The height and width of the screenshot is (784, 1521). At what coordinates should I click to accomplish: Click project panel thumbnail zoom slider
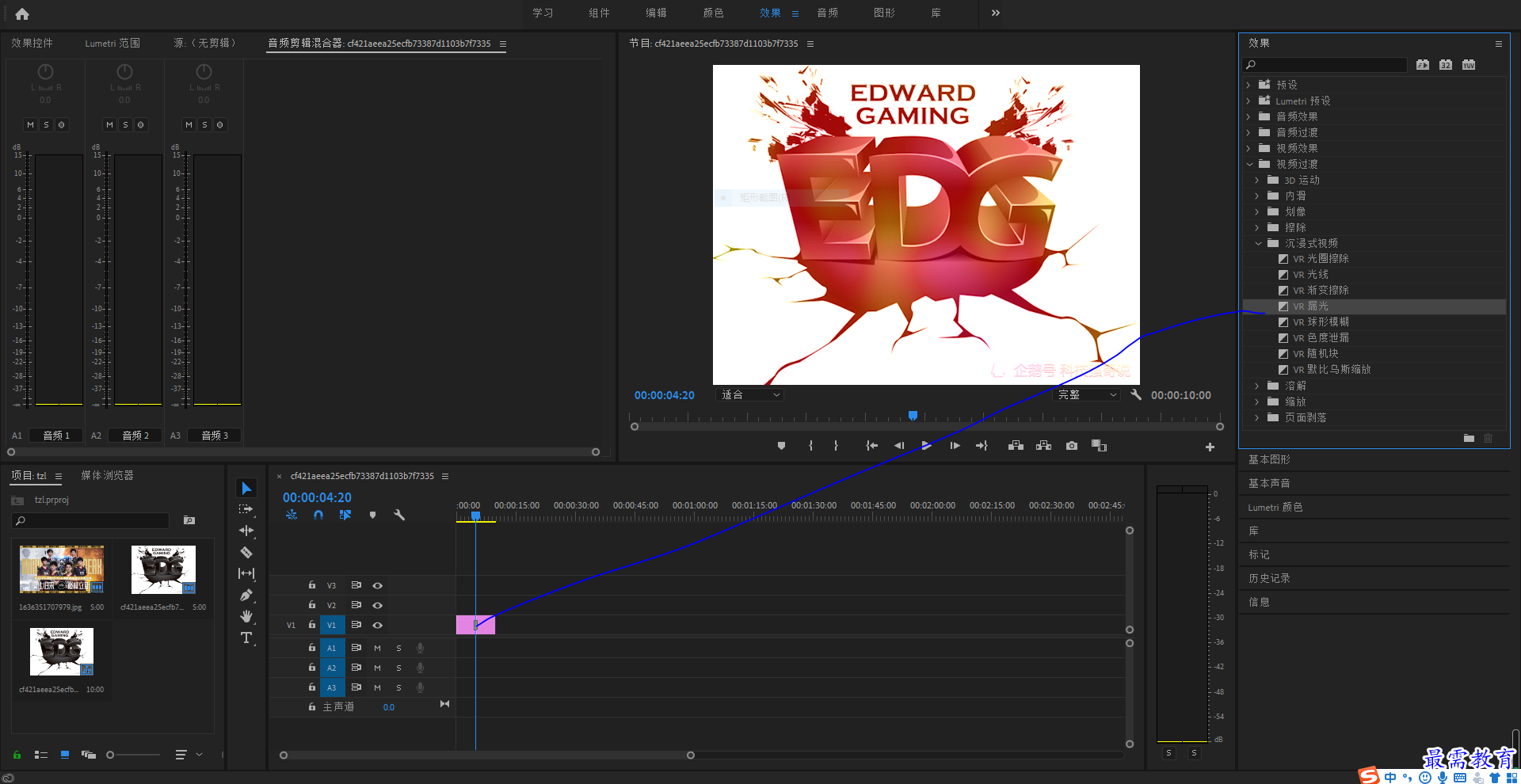(110, 755)
